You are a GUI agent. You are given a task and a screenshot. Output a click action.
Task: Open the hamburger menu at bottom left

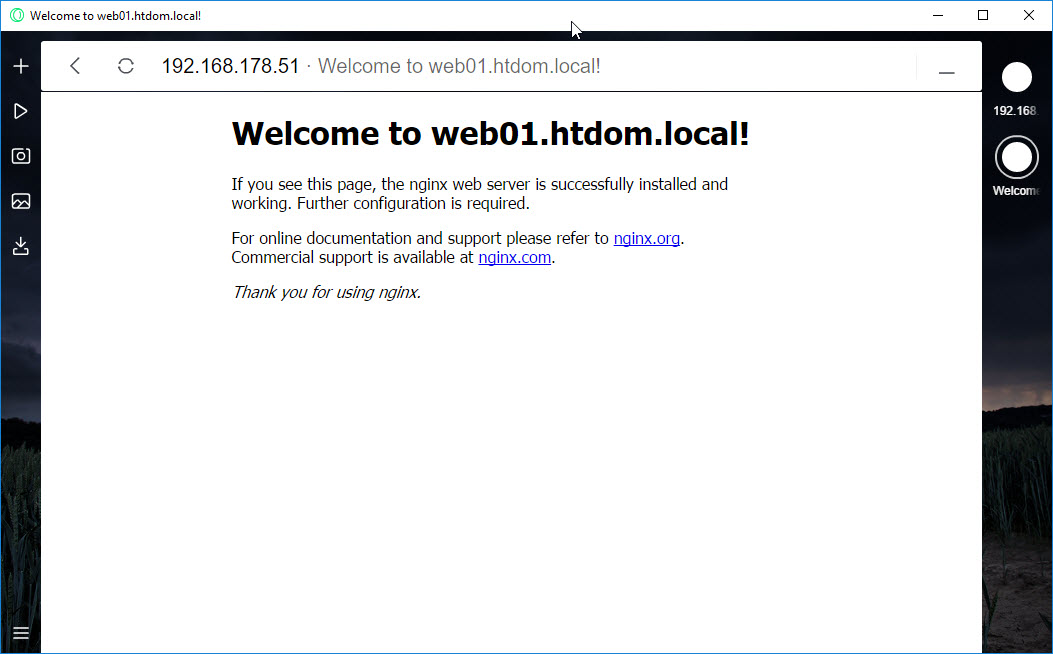(x=21, y=633)
